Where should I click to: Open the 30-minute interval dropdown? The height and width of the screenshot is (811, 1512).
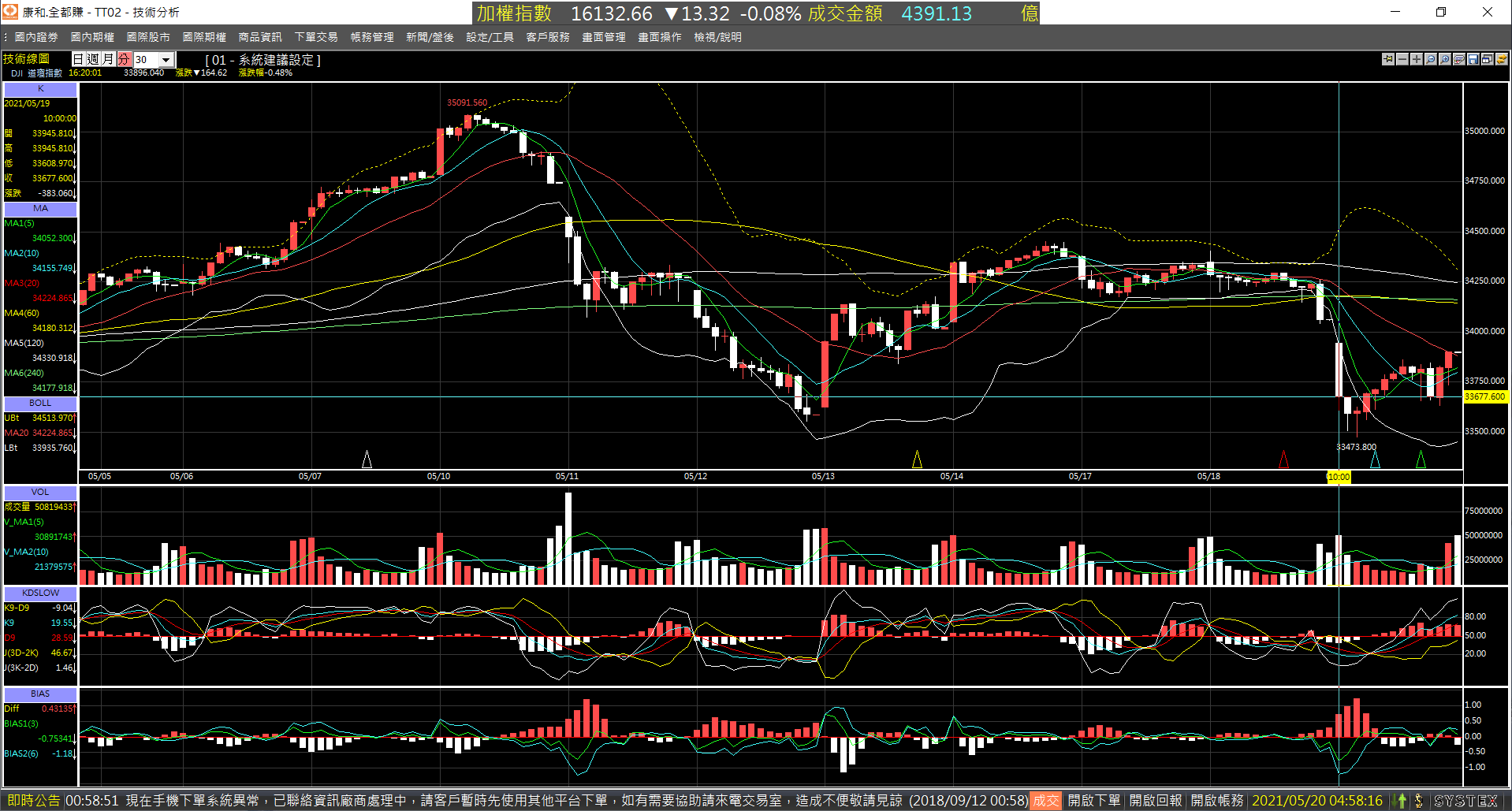click(x=166, y=60)
